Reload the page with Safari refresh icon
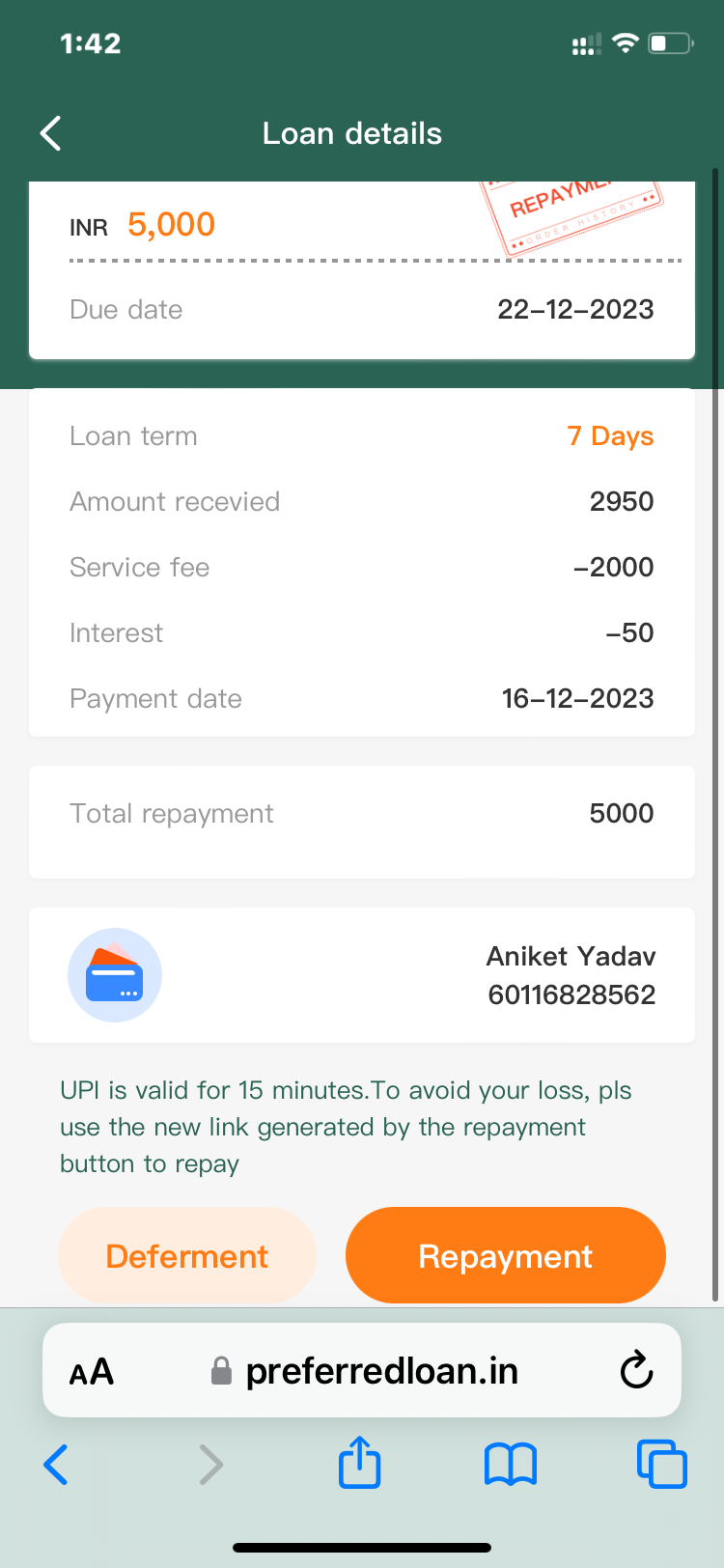Screen dimensions: 724x1568 point(636,1370)
